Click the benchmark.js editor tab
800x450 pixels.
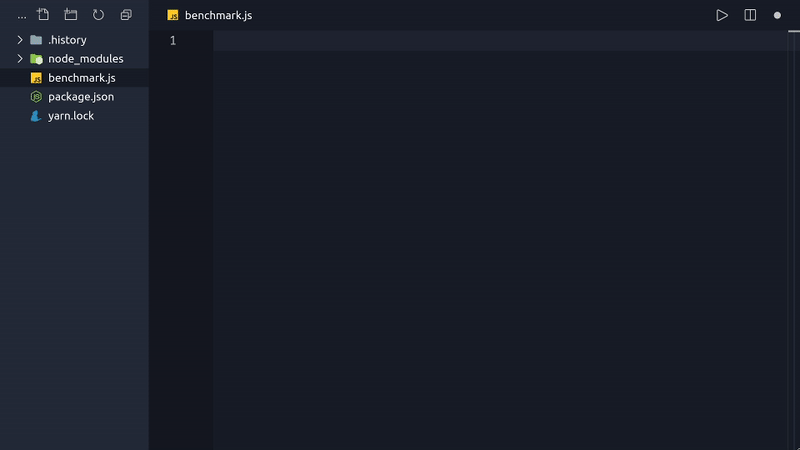click(x=210, y=15)
